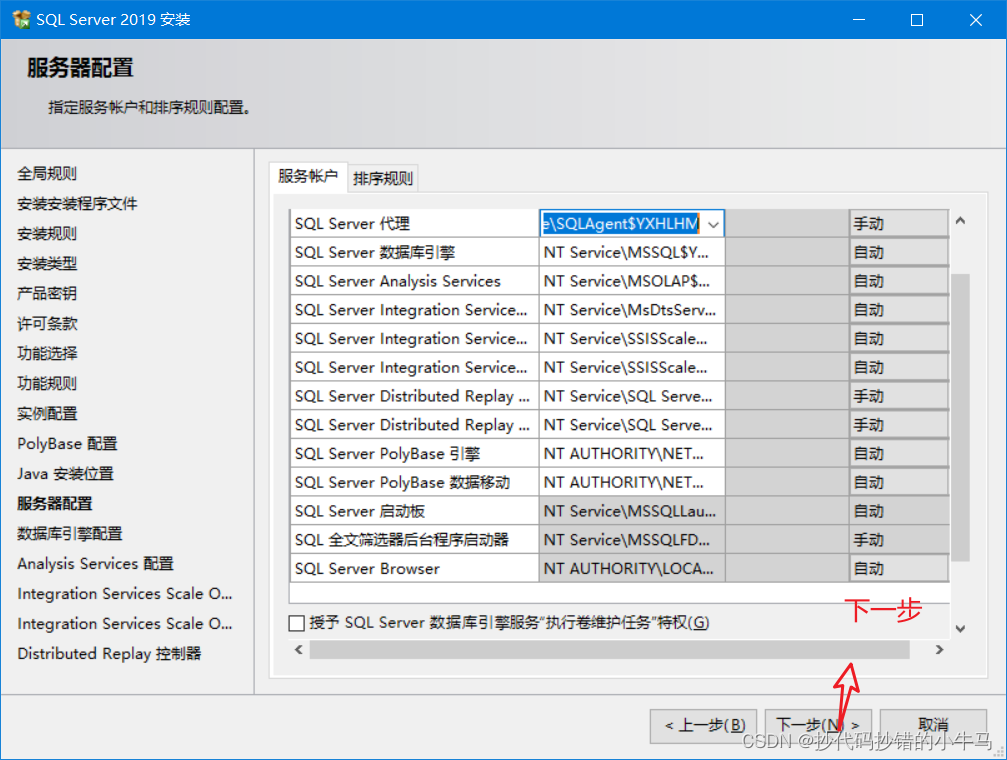Go to Distributed Replay 控制器 step

109,654
